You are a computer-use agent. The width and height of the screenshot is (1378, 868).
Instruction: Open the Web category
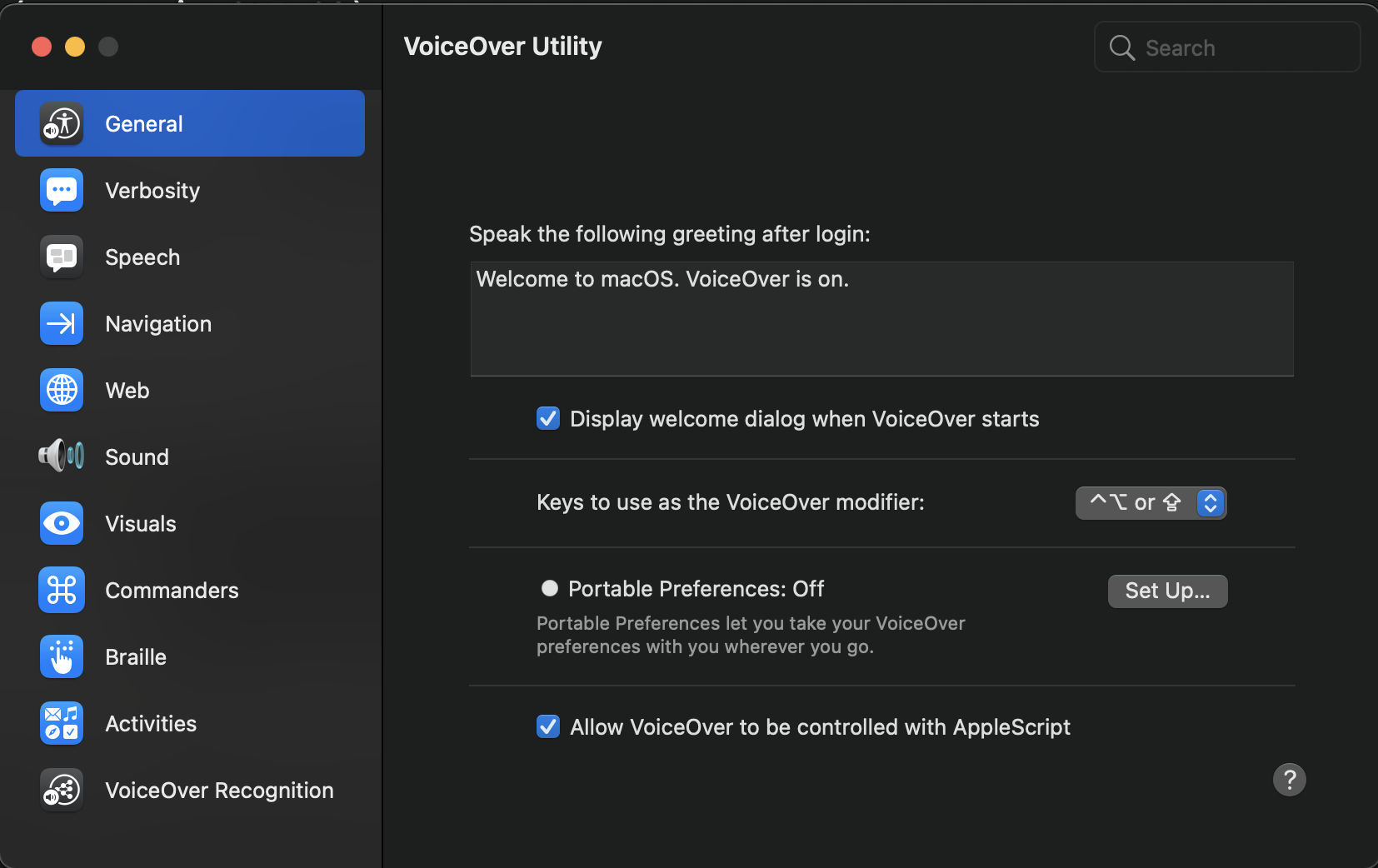point(127,391)
